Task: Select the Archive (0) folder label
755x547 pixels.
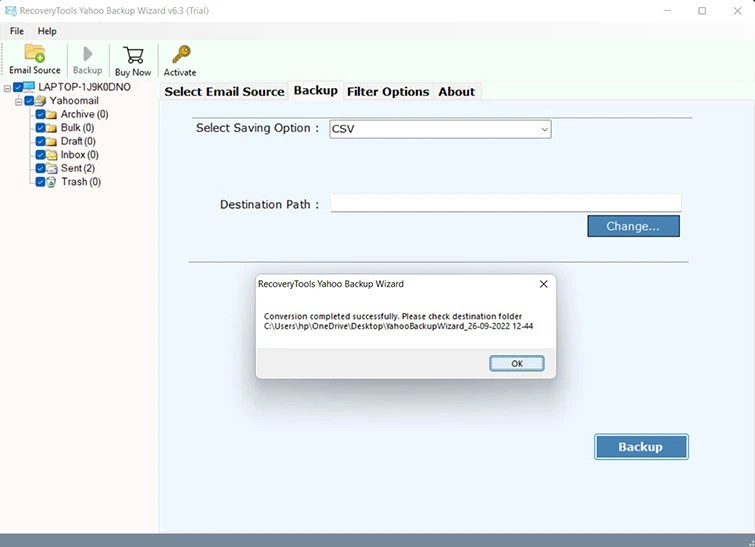Action: tap(84, 114)
